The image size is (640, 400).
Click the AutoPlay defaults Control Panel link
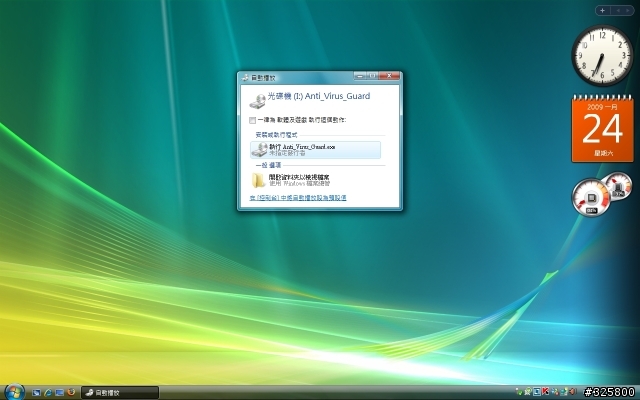(298, 198)
